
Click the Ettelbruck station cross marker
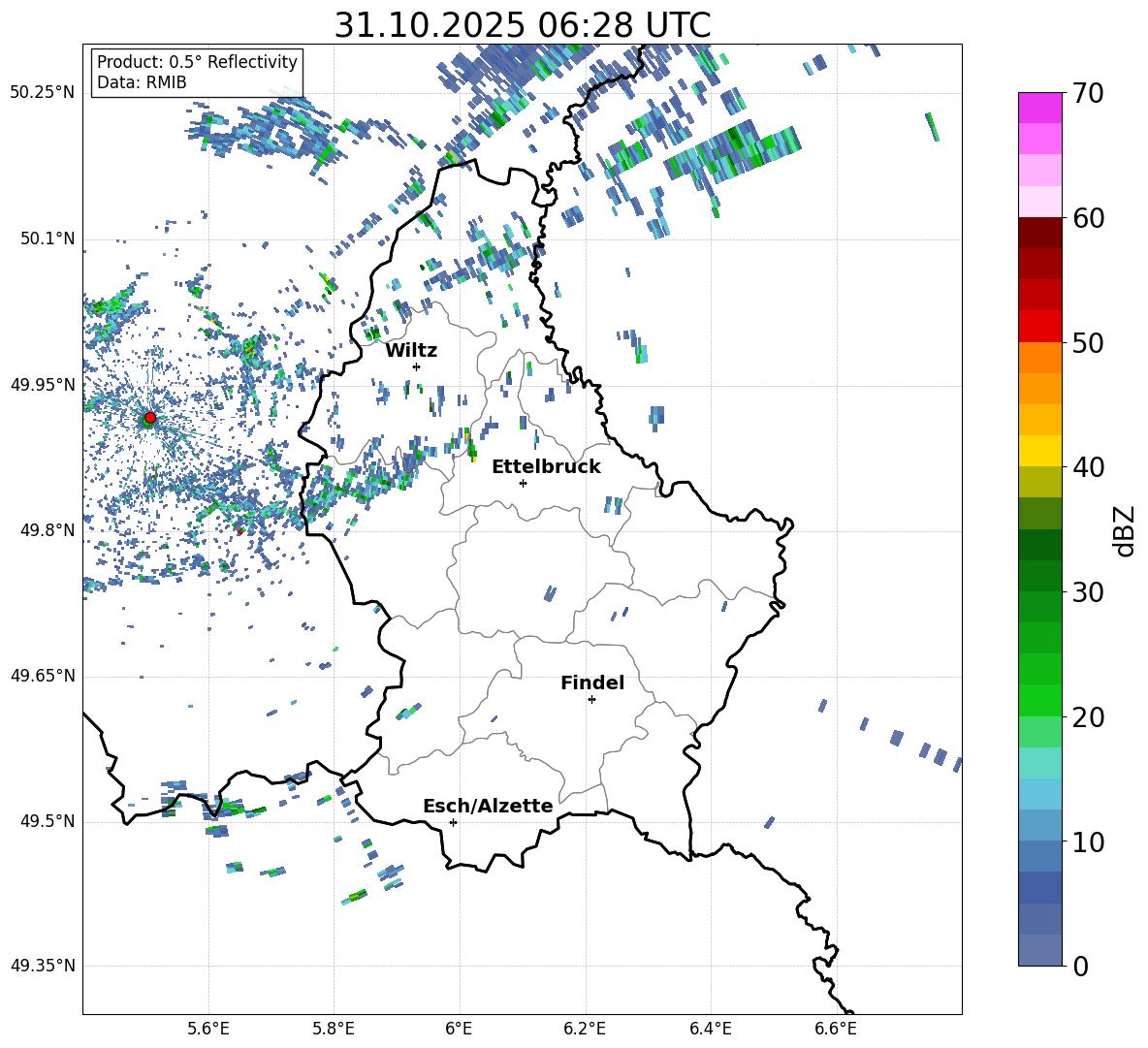click(523, 483)
